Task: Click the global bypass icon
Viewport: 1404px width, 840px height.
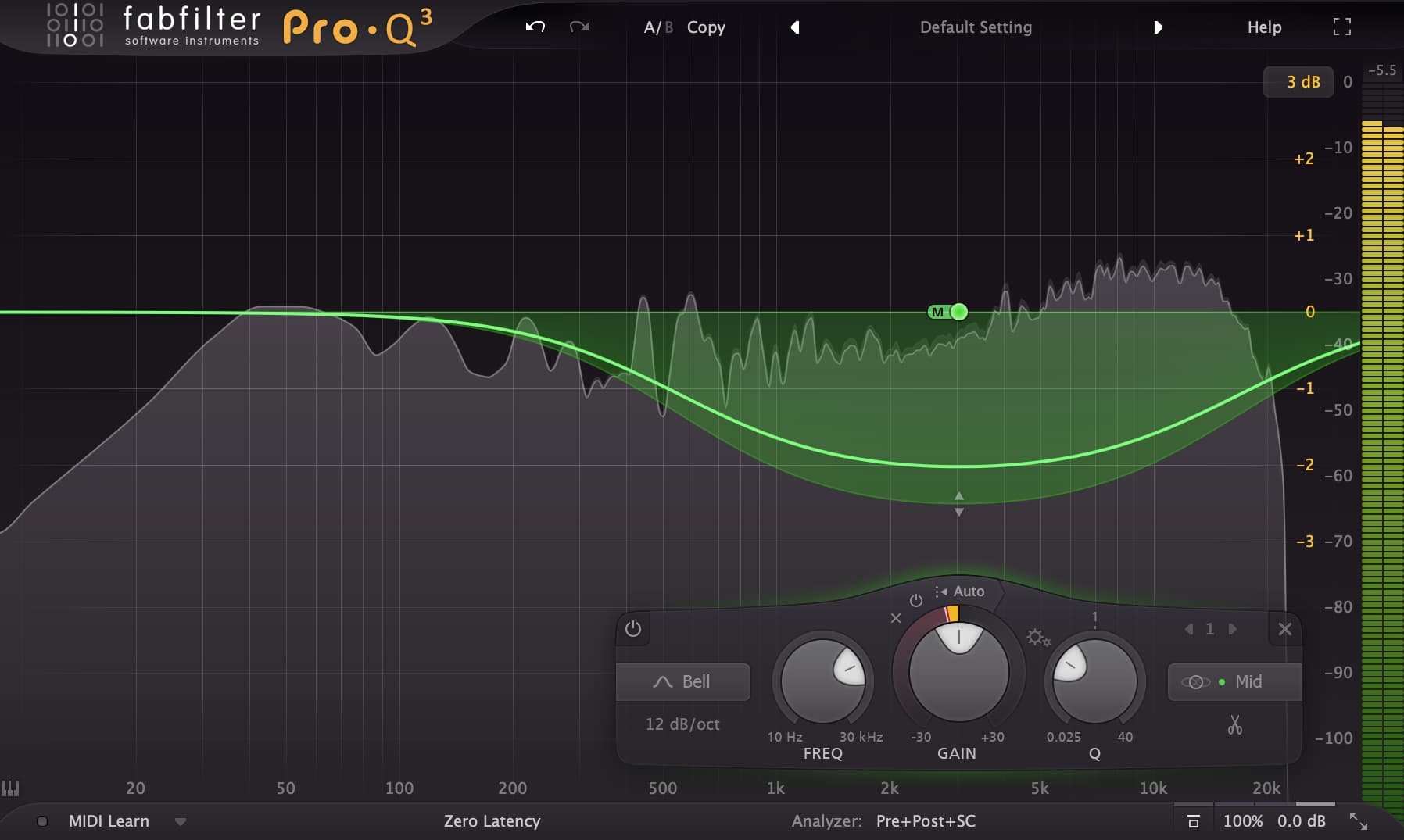Action: pyautogui.click(x=1193, y=821)
